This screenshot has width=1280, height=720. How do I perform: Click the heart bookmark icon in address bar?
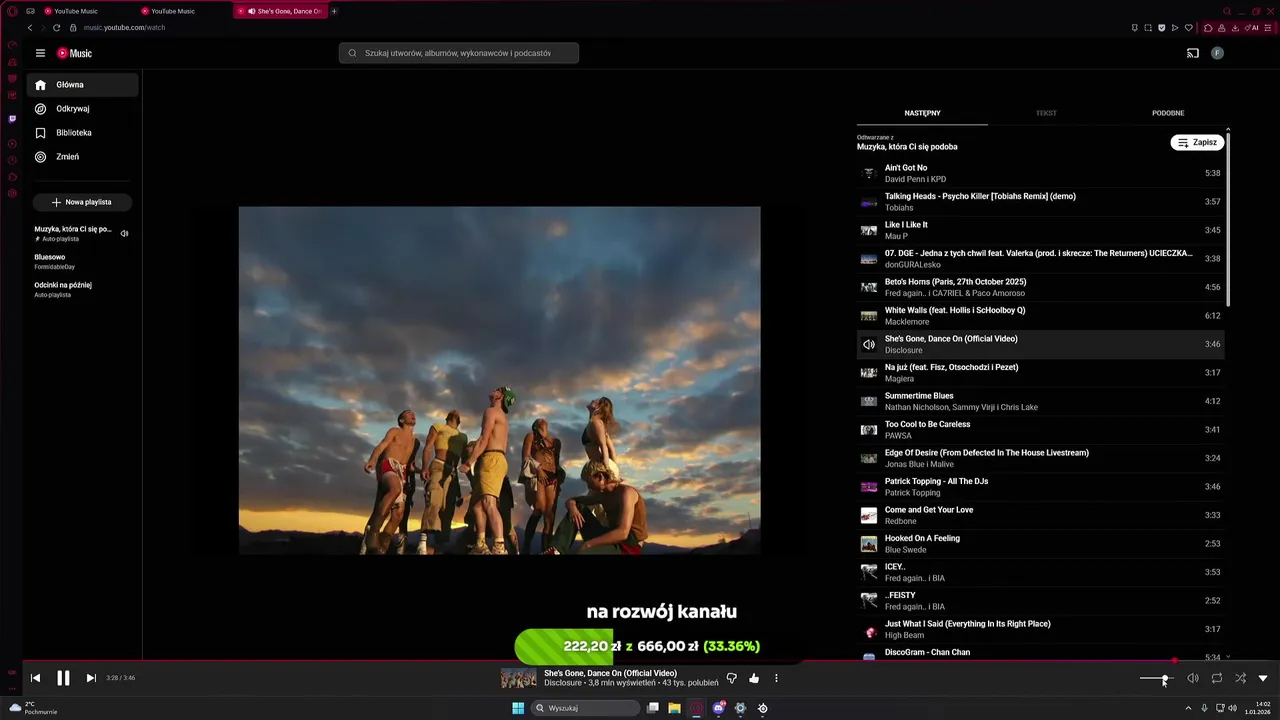pyautogui.click(x=1188, y=28)
